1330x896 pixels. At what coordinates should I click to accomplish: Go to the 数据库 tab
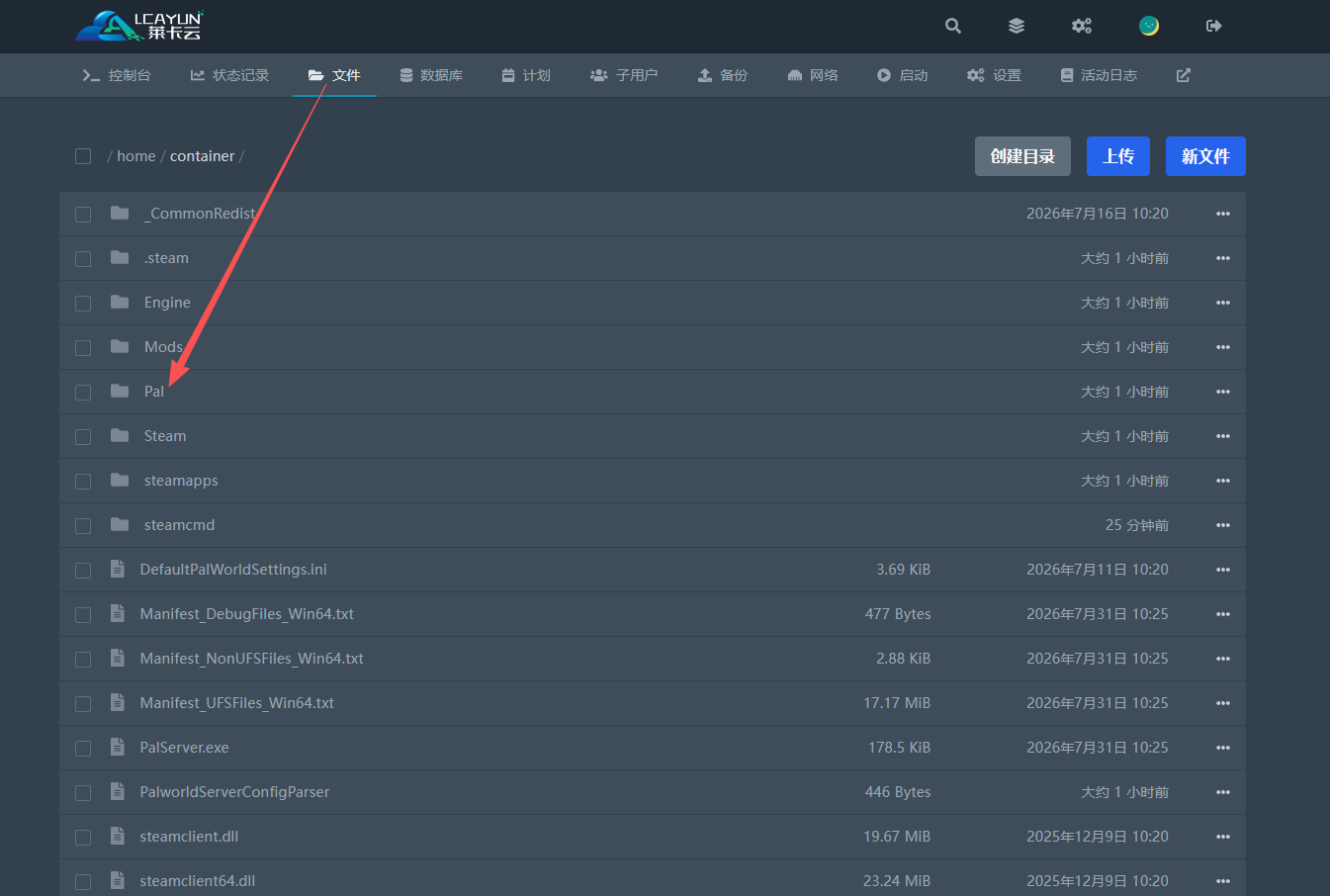[431, 75]
